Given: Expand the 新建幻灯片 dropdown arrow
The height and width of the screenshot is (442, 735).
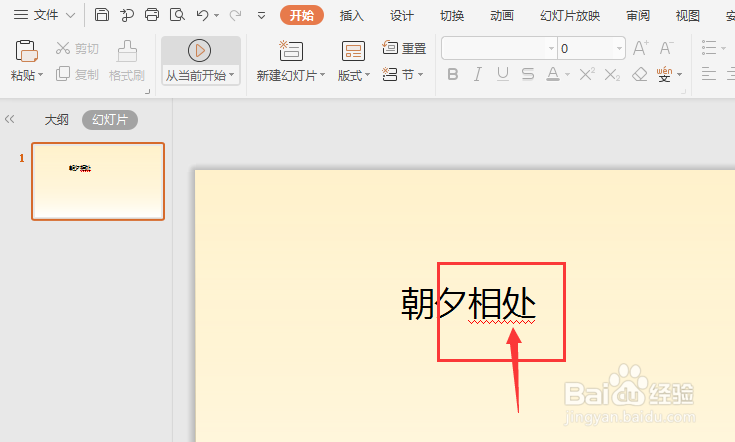Looking at the screenshot, I should (x=322, y=75).
